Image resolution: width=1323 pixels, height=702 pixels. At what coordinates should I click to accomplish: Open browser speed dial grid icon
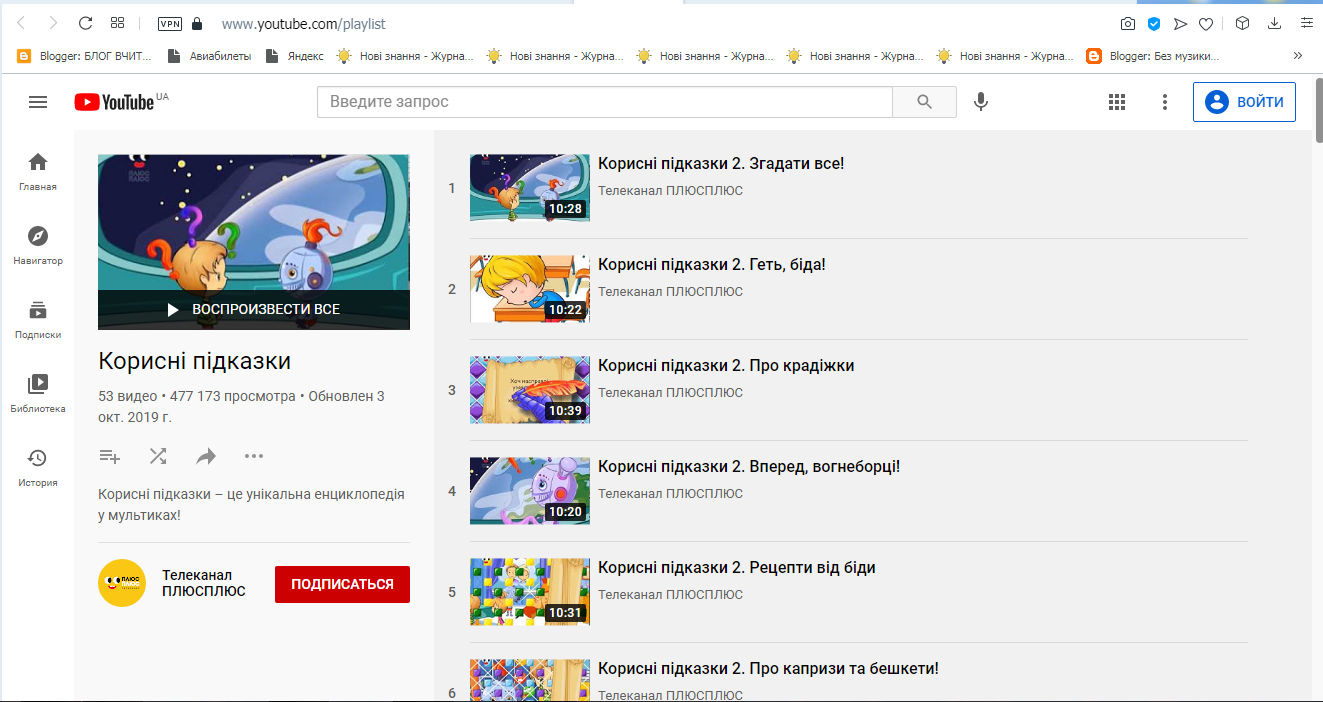pos(117,23)
